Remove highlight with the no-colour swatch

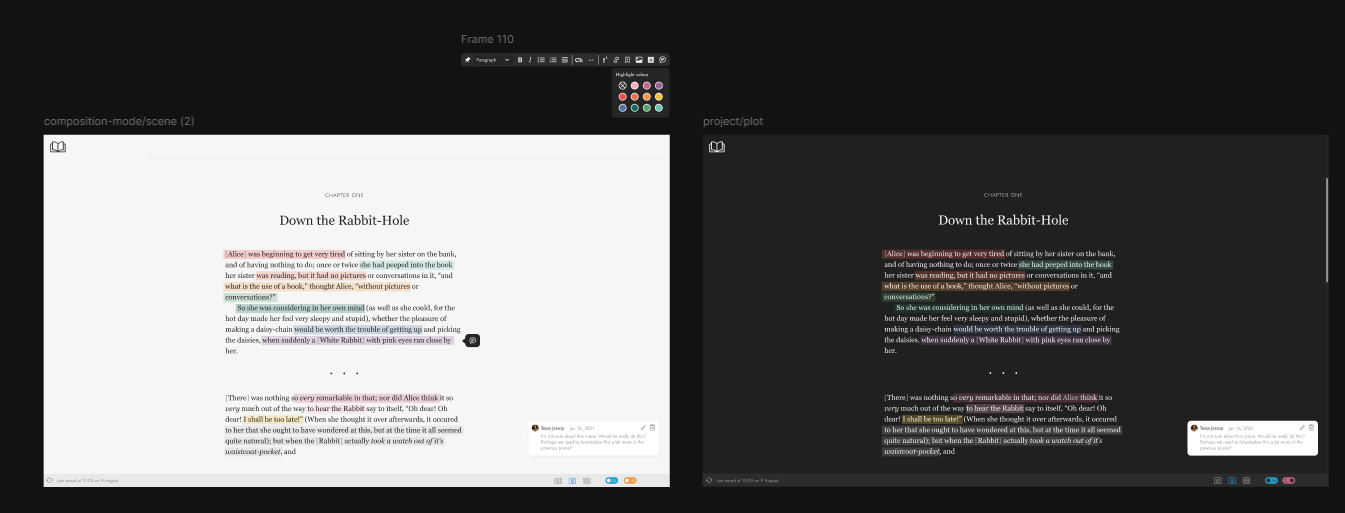[x=622, y=85]
